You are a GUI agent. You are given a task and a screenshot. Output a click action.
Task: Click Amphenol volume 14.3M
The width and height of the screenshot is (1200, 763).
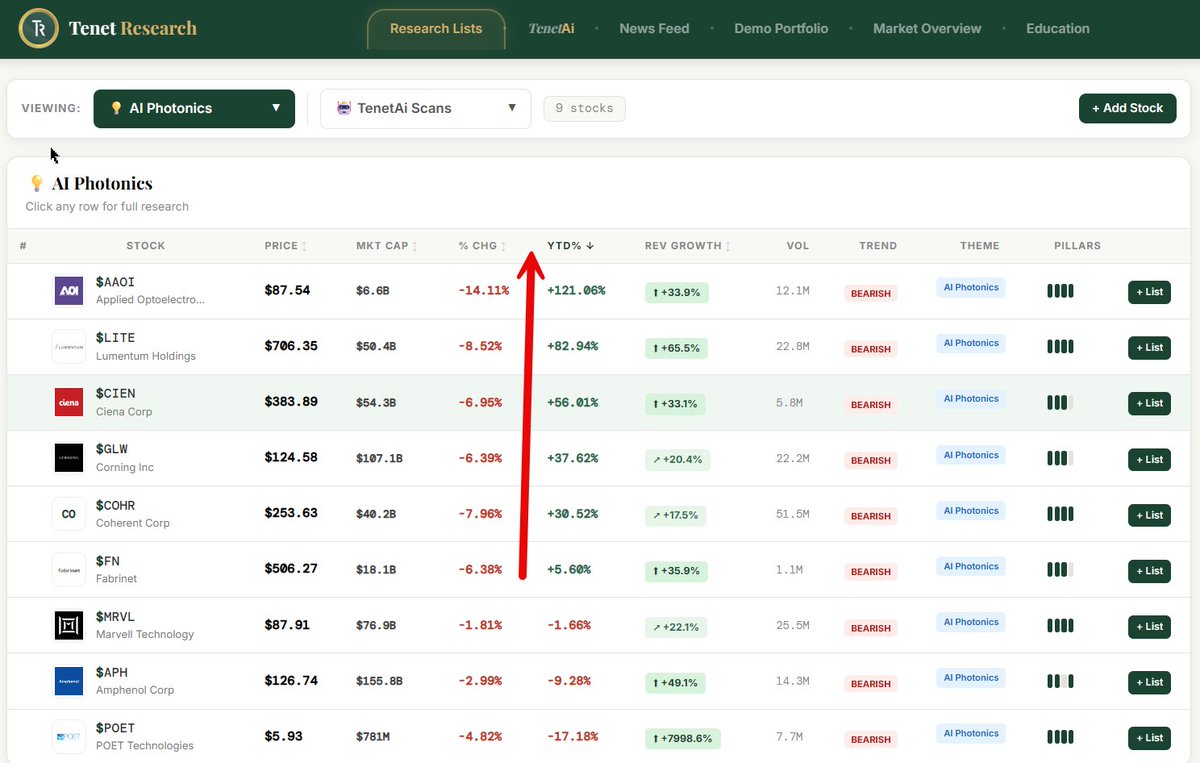pyautogui.click(x=792, y=682)
